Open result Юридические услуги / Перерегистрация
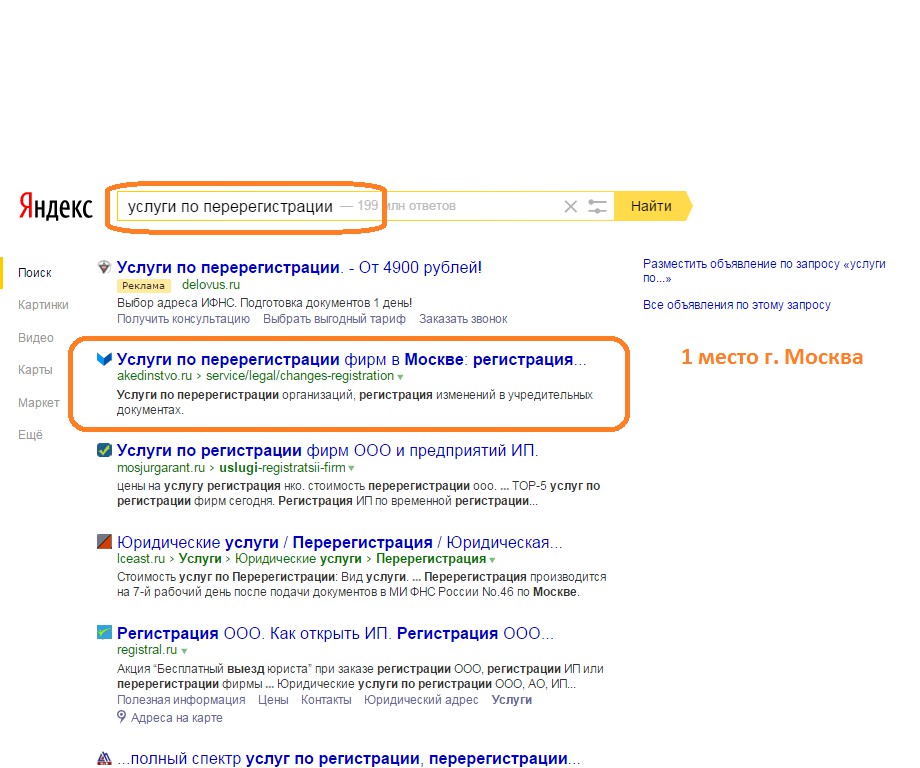This screenshot has width=920, height=768. 340,542
